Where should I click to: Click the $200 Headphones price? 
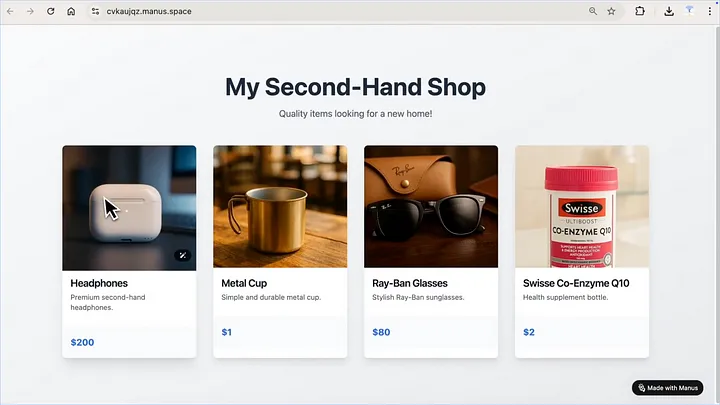(82, 342)
